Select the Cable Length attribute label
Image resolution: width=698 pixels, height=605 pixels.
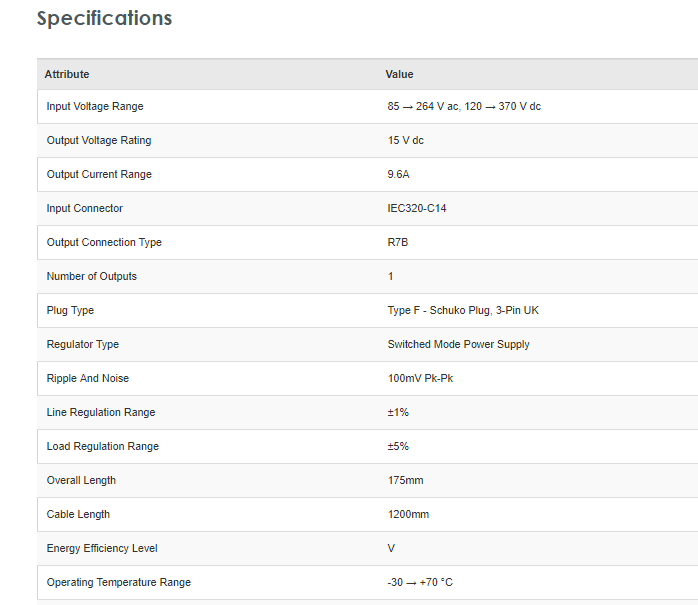[78, 514]
